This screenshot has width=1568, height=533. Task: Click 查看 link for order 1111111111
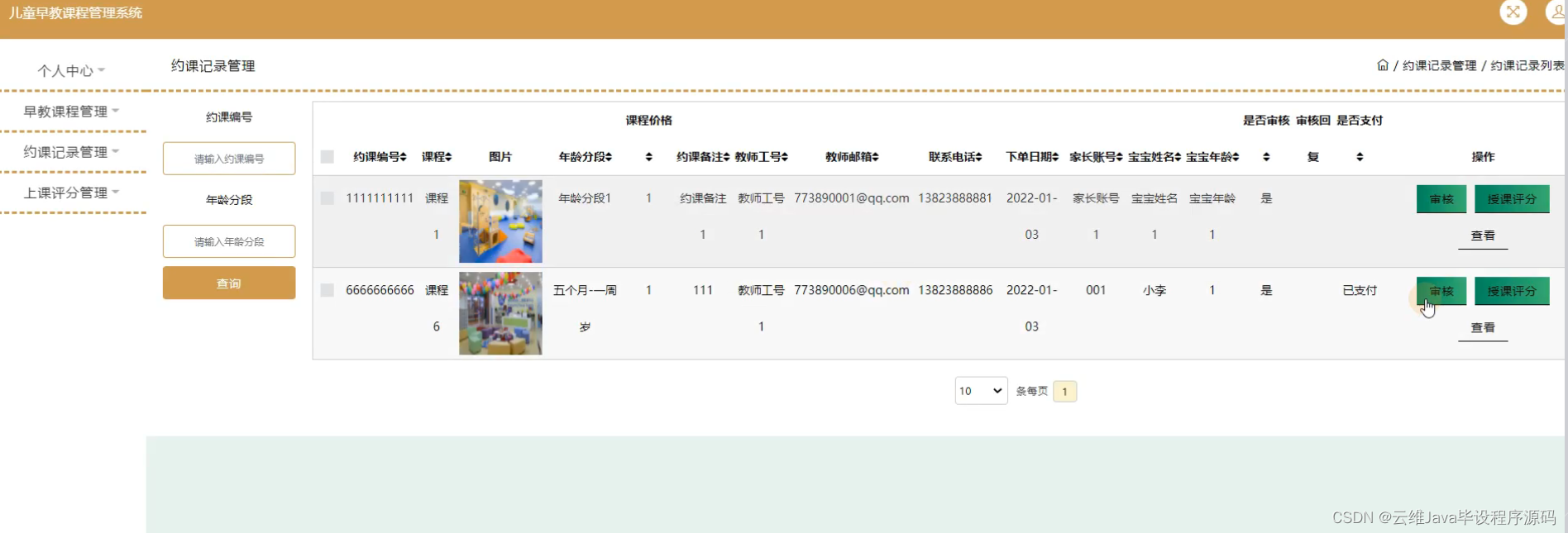pyautogui.click(x=1483, y=236)
